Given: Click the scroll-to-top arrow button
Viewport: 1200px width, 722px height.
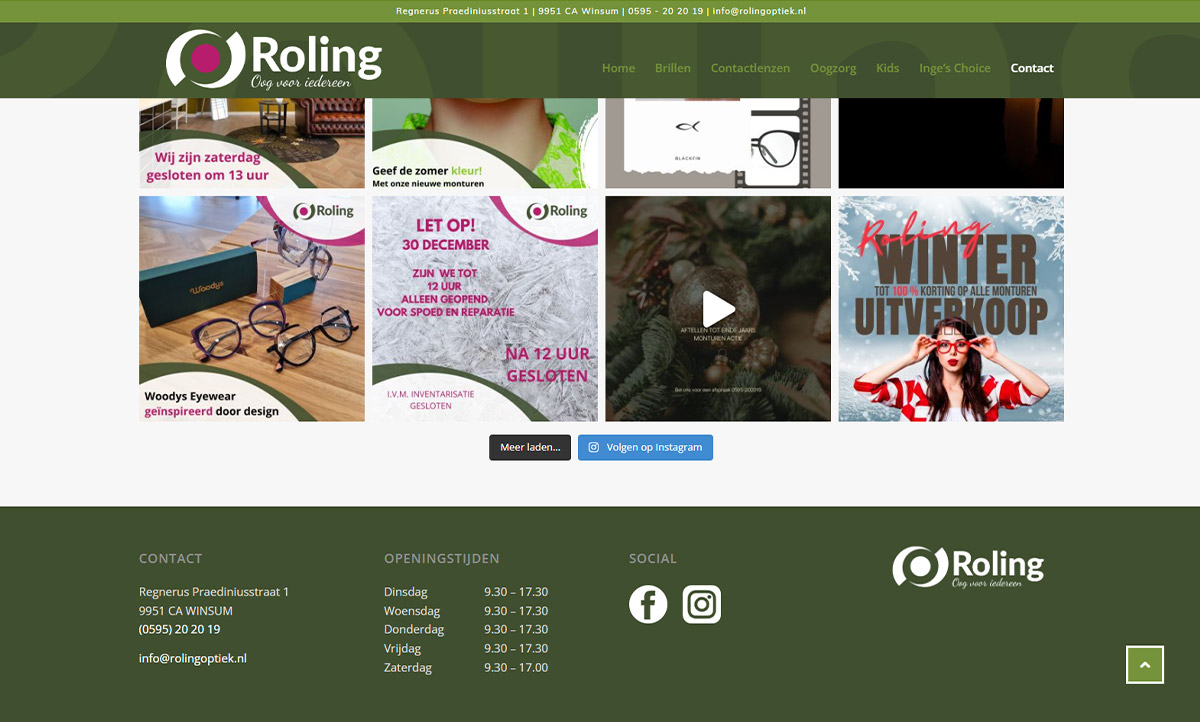Looking at the screenshot, I should click(x=1144, y=664).
